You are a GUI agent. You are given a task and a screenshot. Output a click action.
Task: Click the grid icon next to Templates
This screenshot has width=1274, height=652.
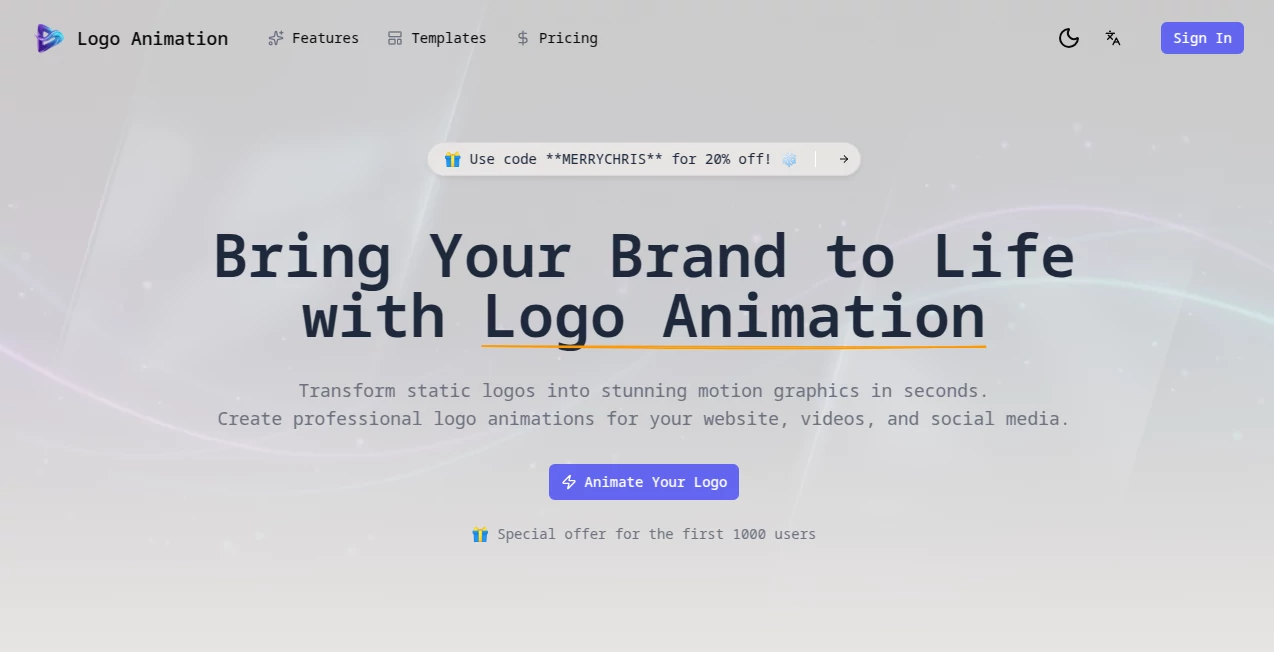click(394, 37)
